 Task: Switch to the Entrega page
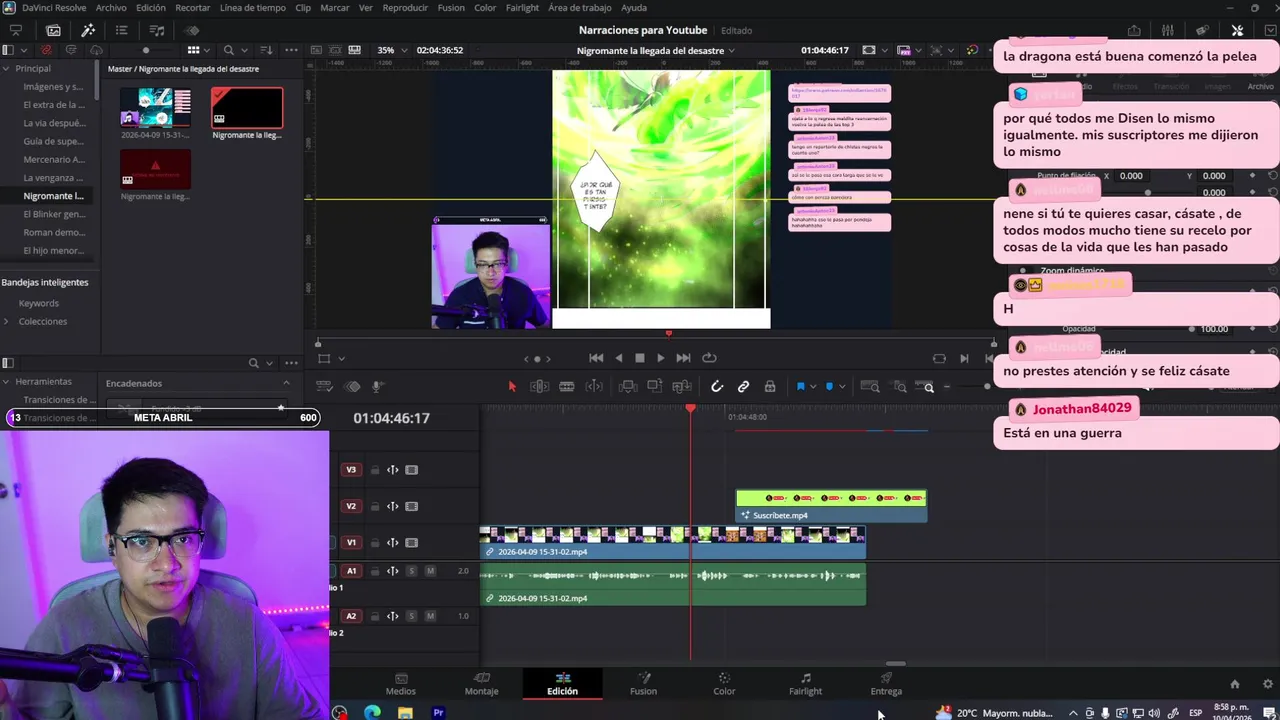tap(886, 684)
